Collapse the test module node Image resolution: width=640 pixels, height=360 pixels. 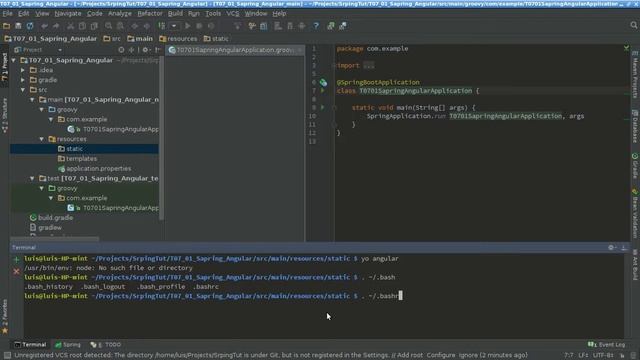coord(32,178)
